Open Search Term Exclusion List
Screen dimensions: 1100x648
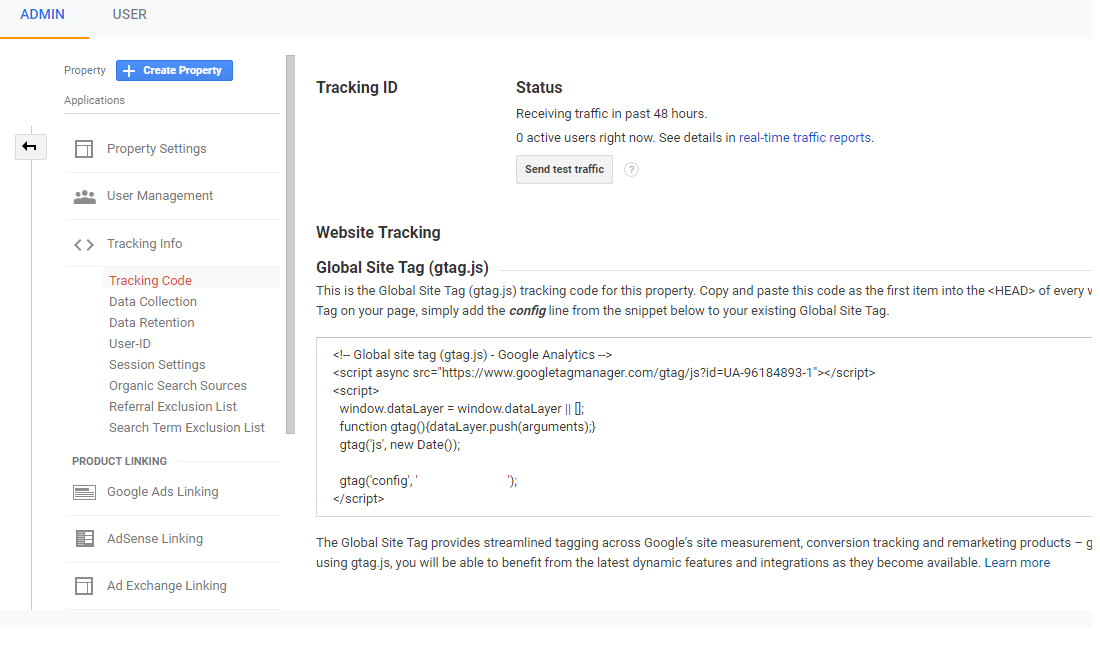187,428
